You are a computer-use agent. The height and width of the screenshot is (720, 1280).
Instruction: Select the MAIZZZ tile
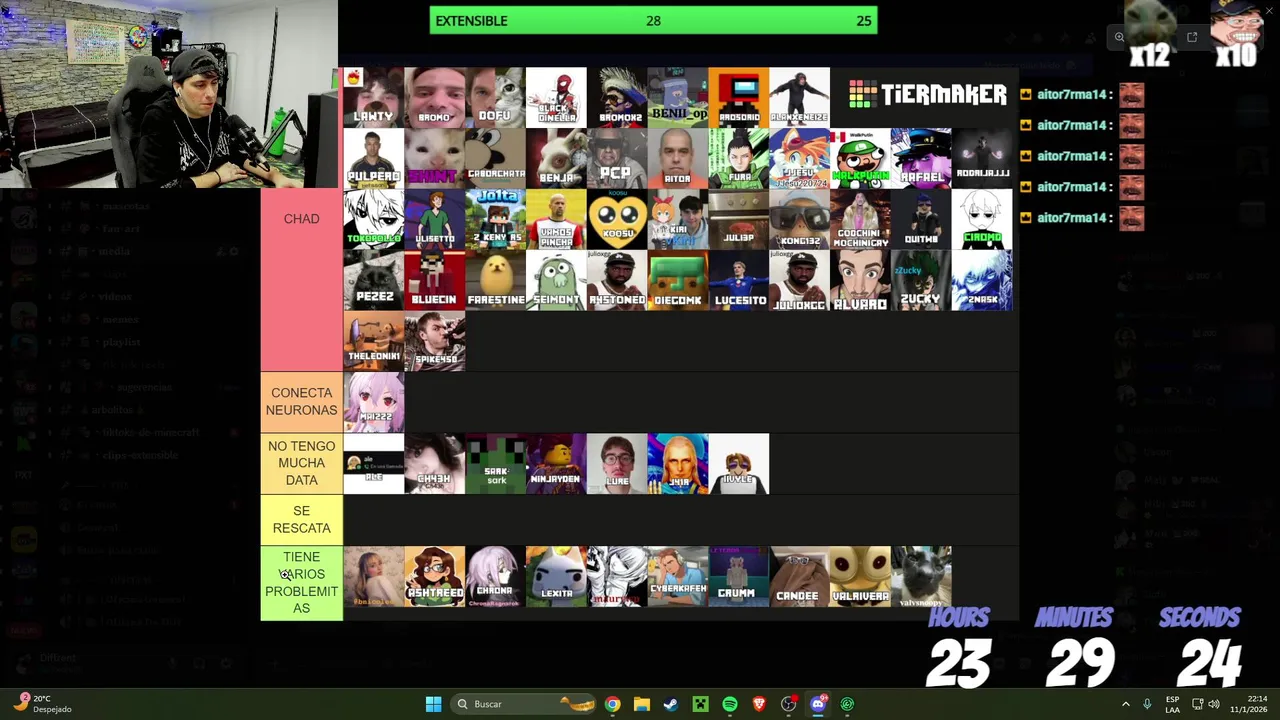[x=374, y=402]
